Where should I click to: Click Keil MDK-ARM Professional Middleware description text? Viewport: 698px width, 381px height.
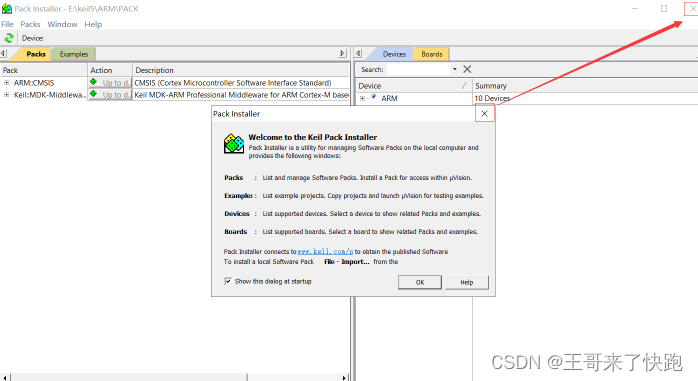point(241,94)
